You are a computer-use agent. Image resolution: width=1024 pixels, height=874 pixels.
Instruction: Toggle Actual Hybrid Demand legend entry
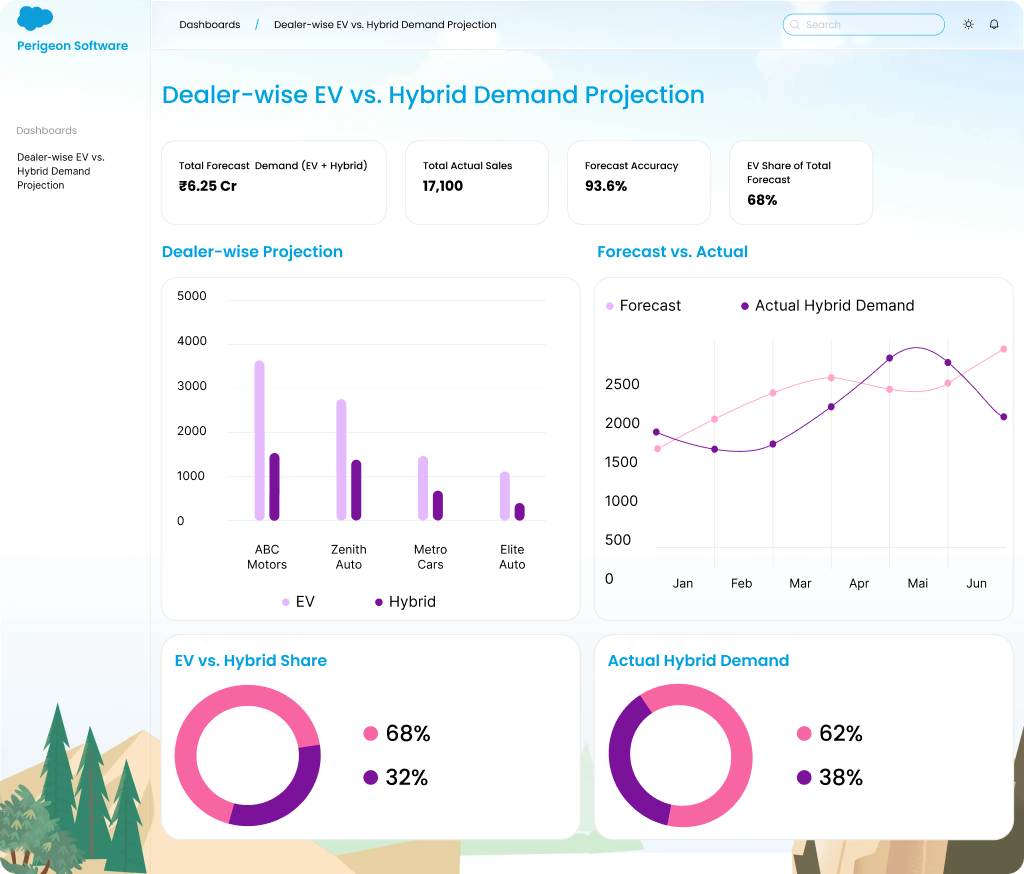click(x=826, y=306)
